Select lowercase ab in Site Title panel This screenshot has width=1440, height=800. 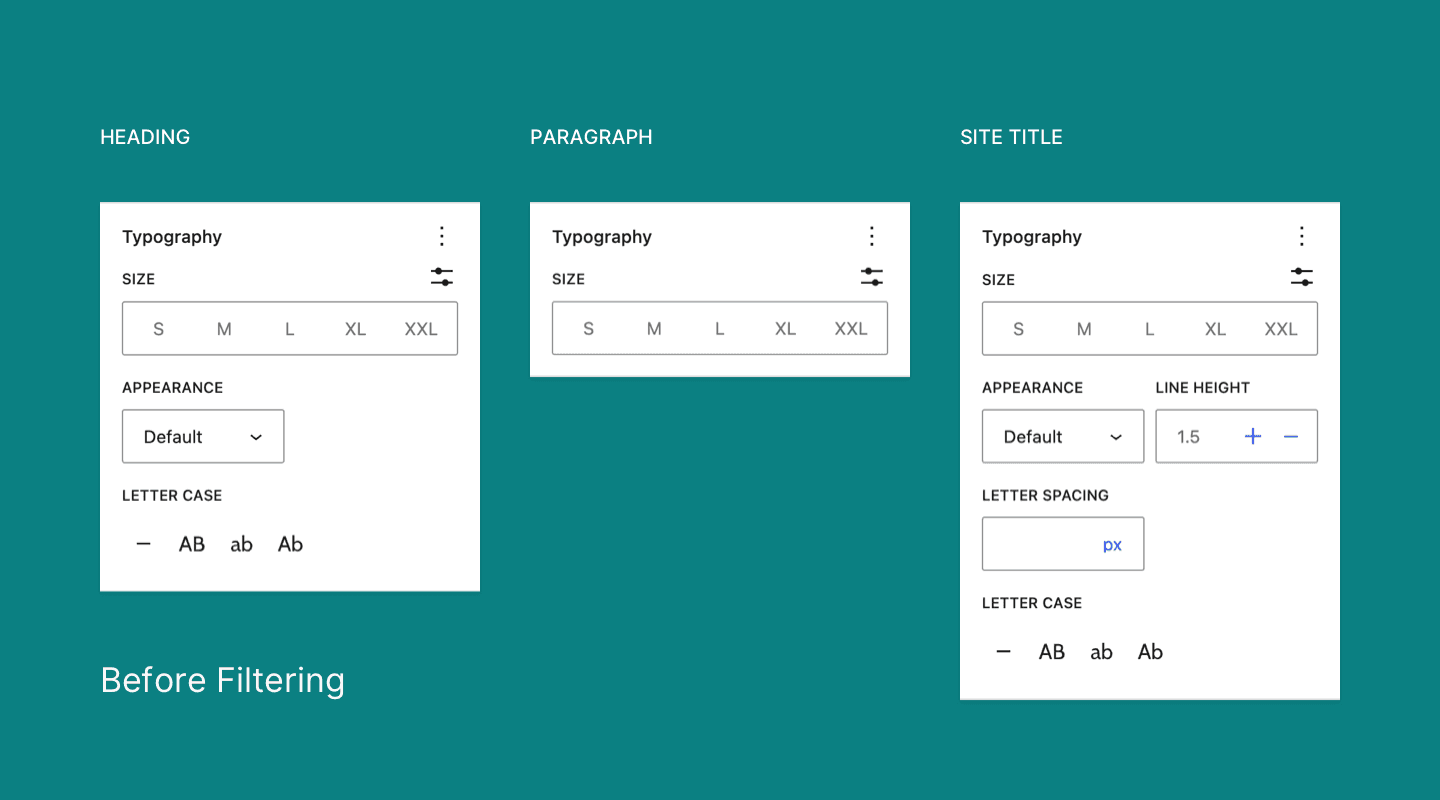coord(1101,652)
